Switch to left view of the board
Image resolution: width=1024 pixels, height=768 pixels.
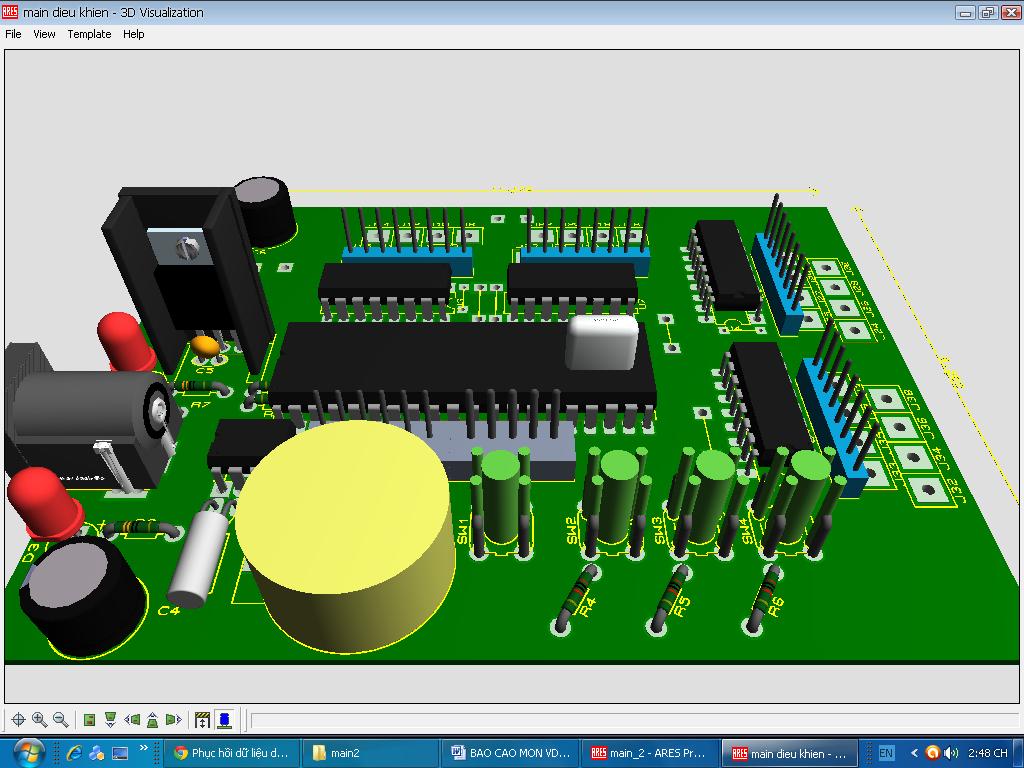coord(132,720)
